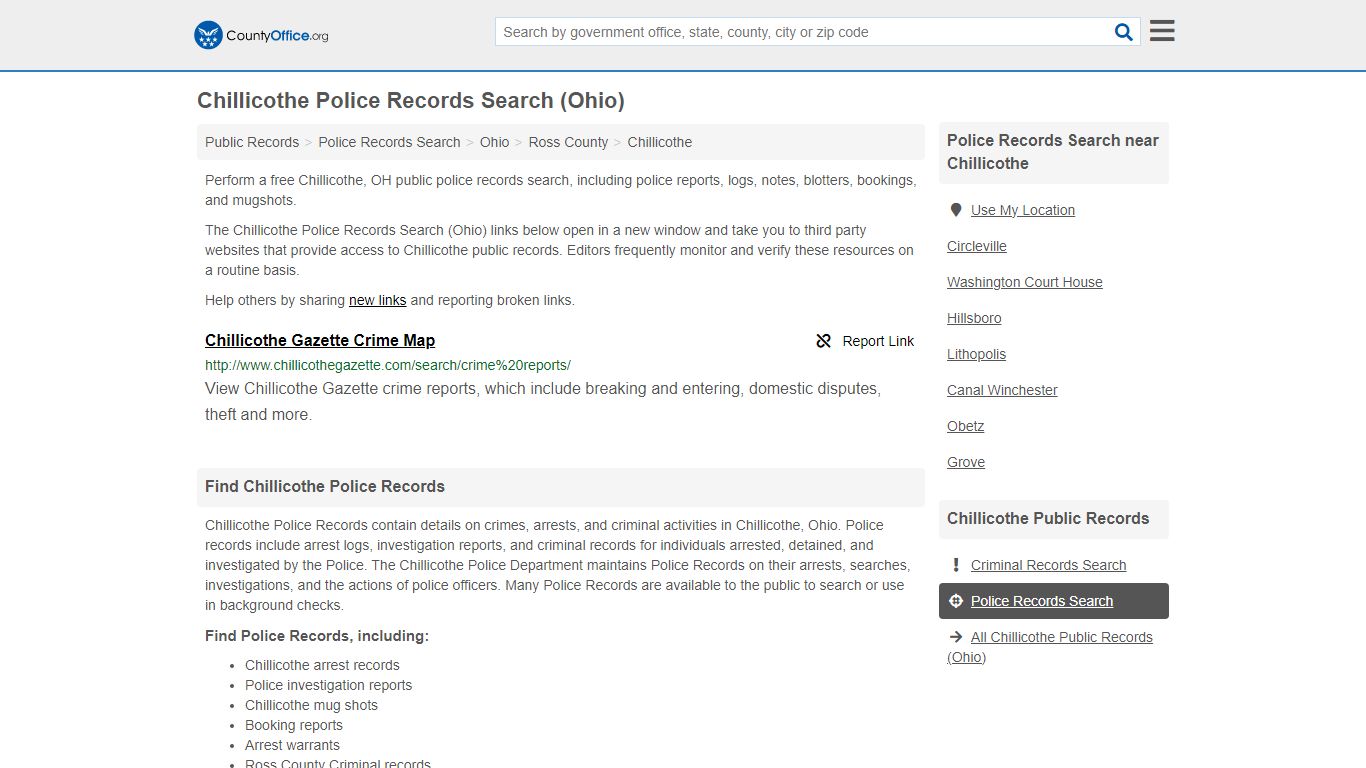Click the Police Records Search near Chillicothe heading
Image resolution: width=1366 pixels, height=768 pixels.
point(1053,152)
